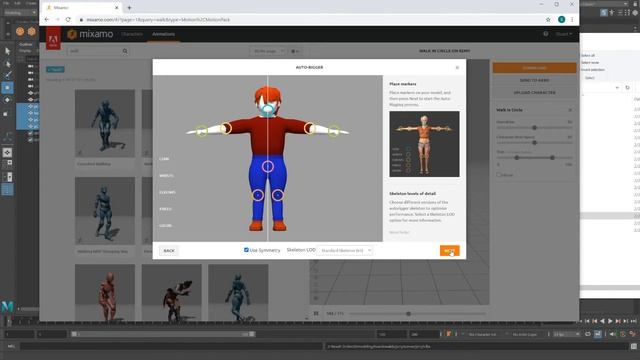Adjust the Character Arm-Space slider handle
This screenshot has width=640, height=360.
pyautogui.click(x=534, y=142)
